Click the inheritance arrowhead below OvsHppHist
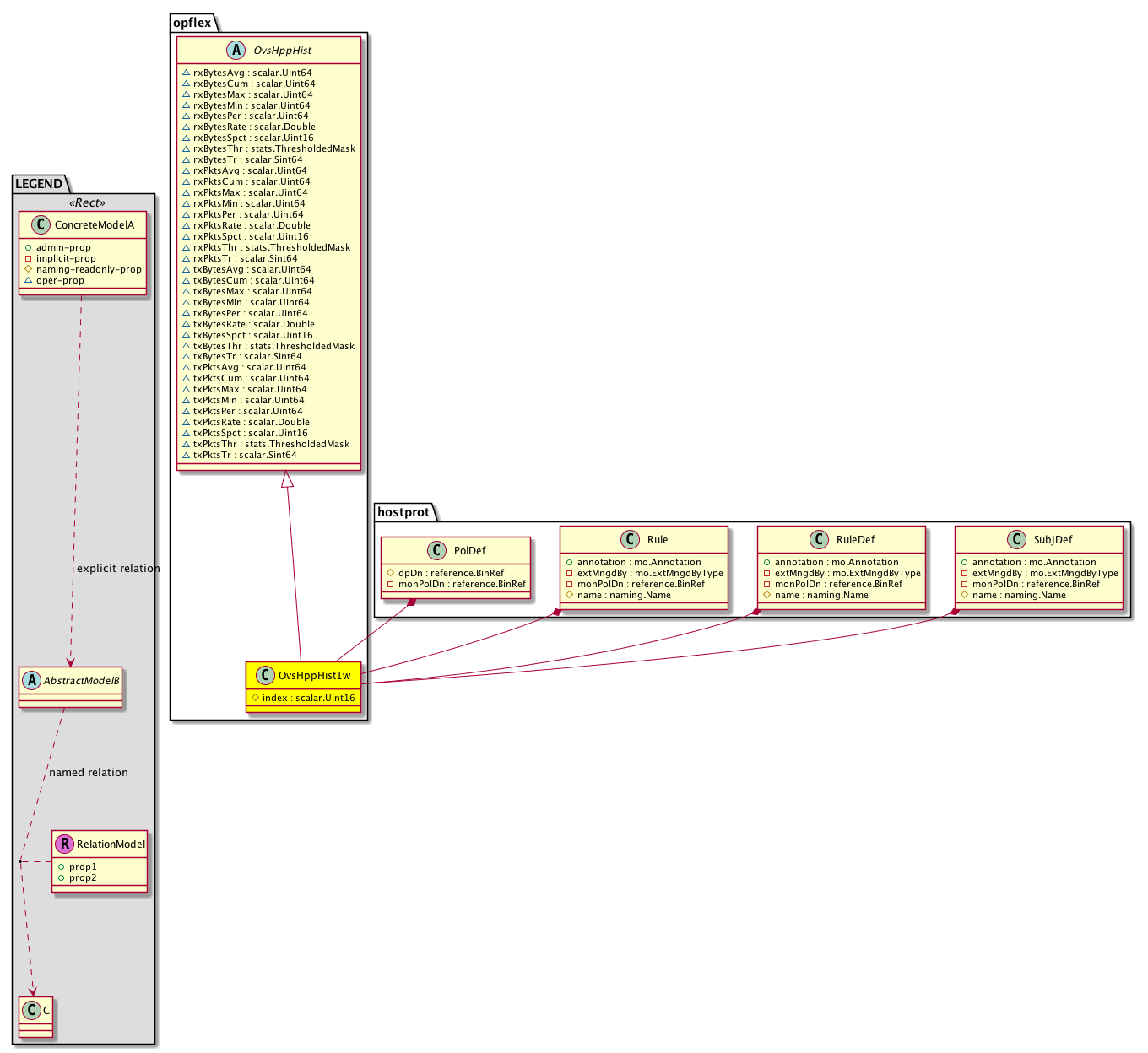Viewport: 1148px width, 1053px height. tap(288, 479)
